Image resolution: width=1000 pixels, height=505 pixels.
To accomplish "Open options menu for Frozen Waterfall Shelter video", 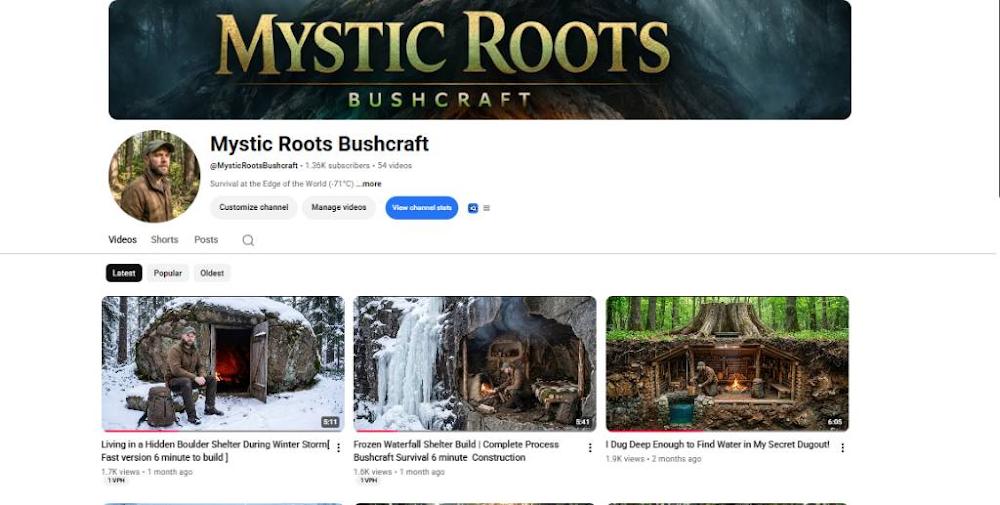I will [590, 448].
